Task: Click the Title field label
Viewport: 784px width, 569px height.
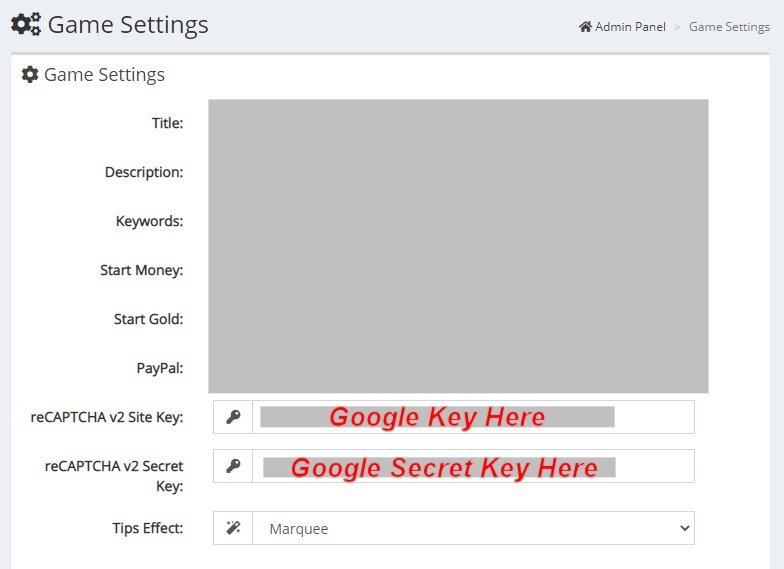Action: 167,123
